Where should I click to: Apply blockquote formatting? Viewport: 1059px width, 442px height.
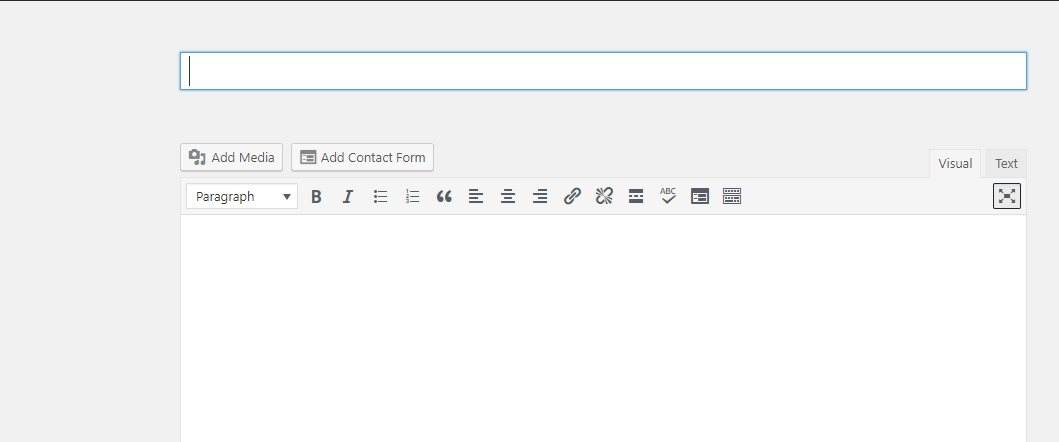pyautogui.click(x=444, y=197)
